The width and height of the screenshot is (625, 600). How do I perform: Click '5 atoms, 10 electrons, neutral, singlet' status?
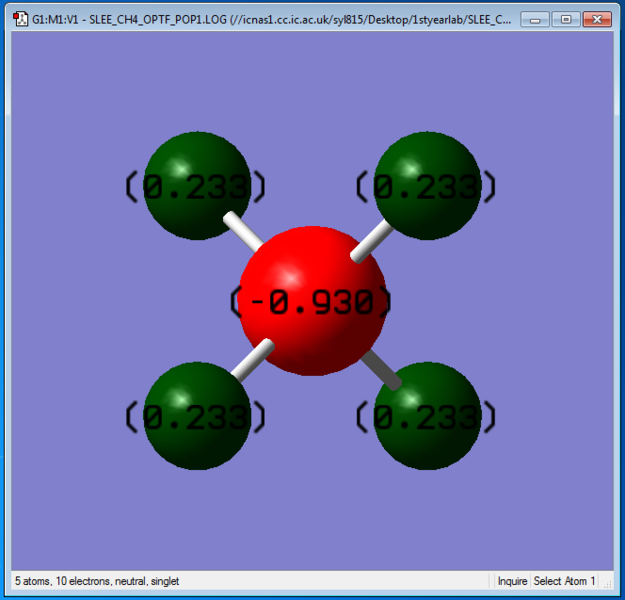(x=97, y=581)
